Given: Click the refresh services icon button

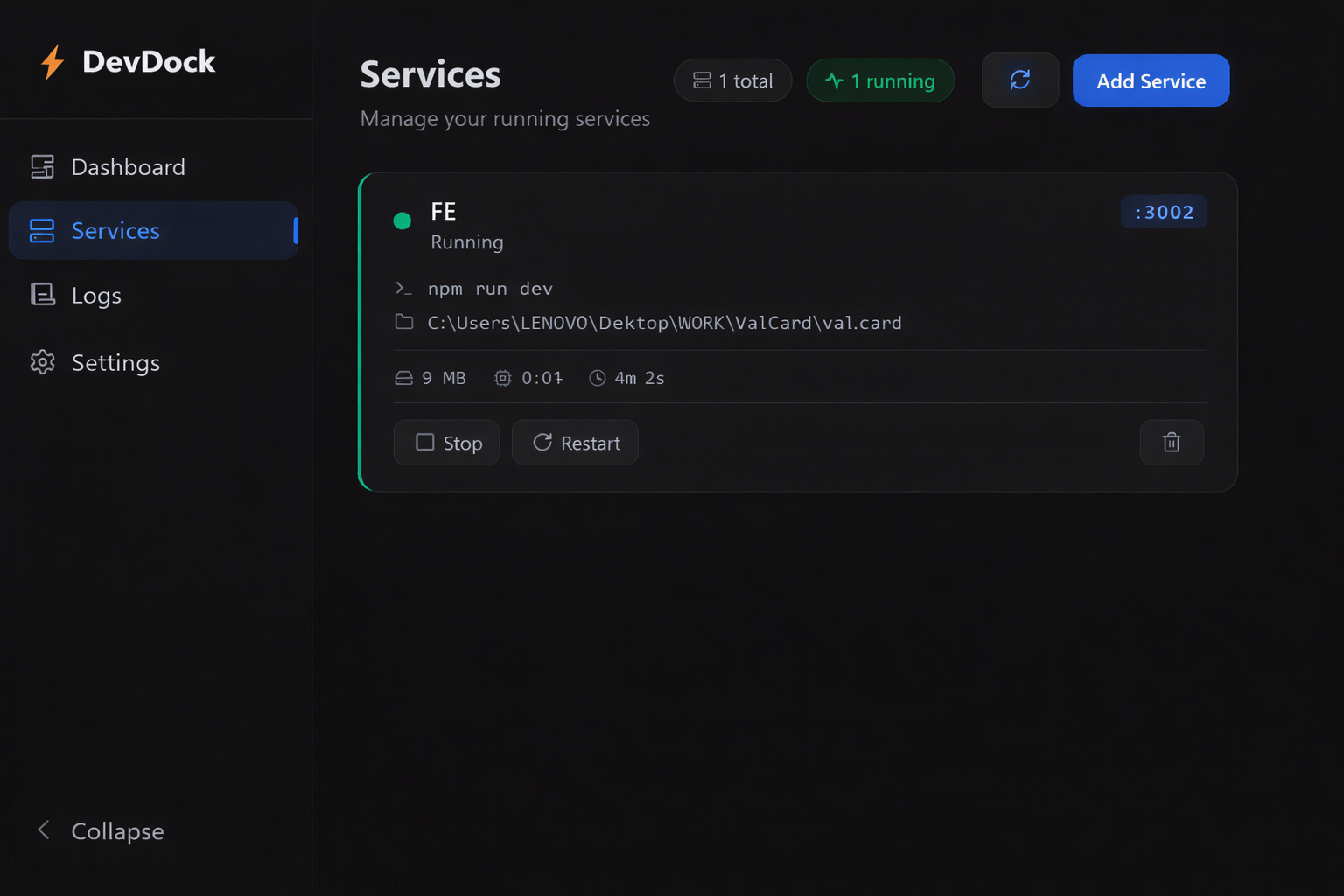Looking at the screenshot, I should 1019,80.
